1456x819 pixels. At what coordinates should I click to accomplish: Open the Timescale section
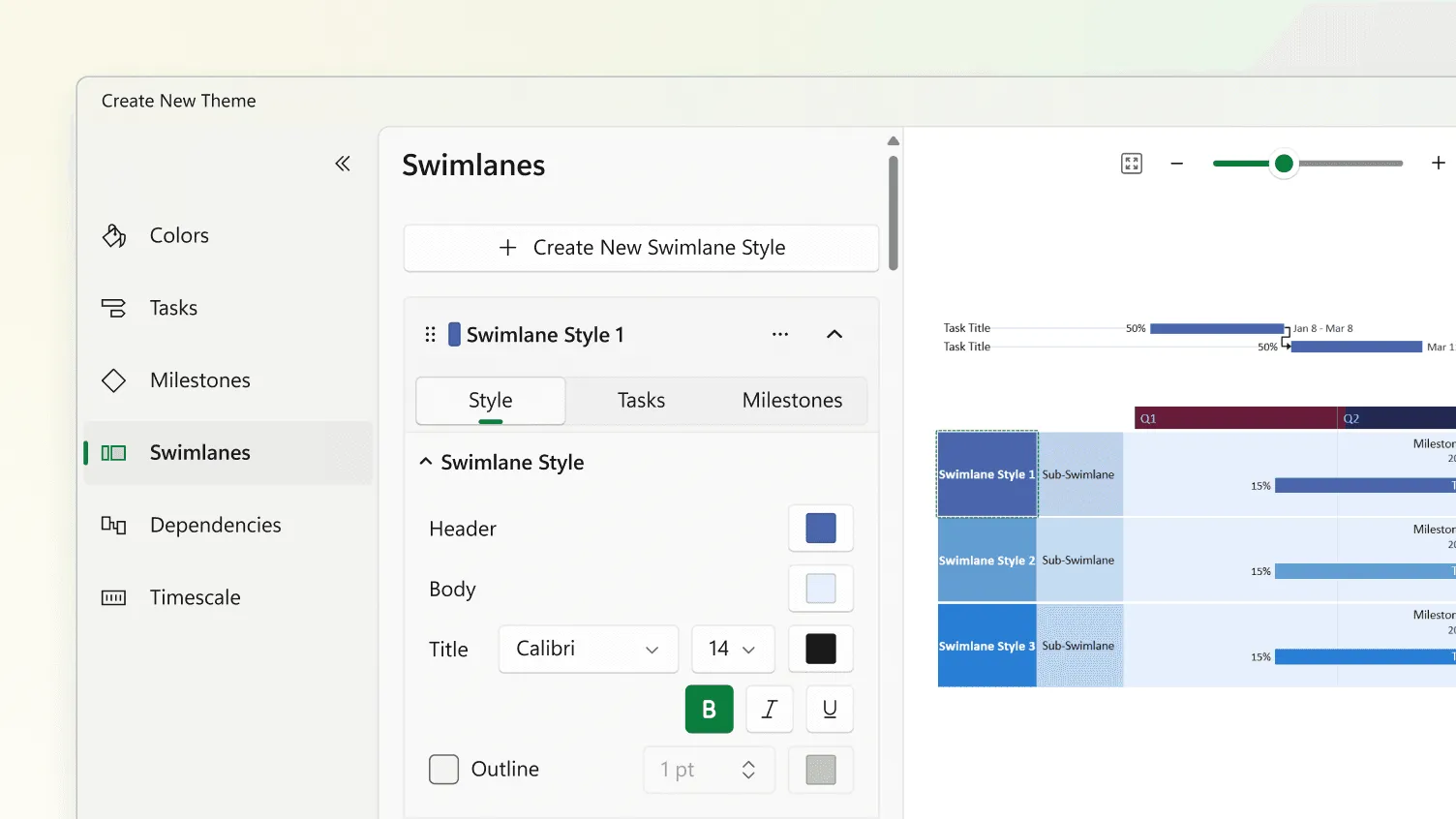pyautogui.click(x=228, y=597)
